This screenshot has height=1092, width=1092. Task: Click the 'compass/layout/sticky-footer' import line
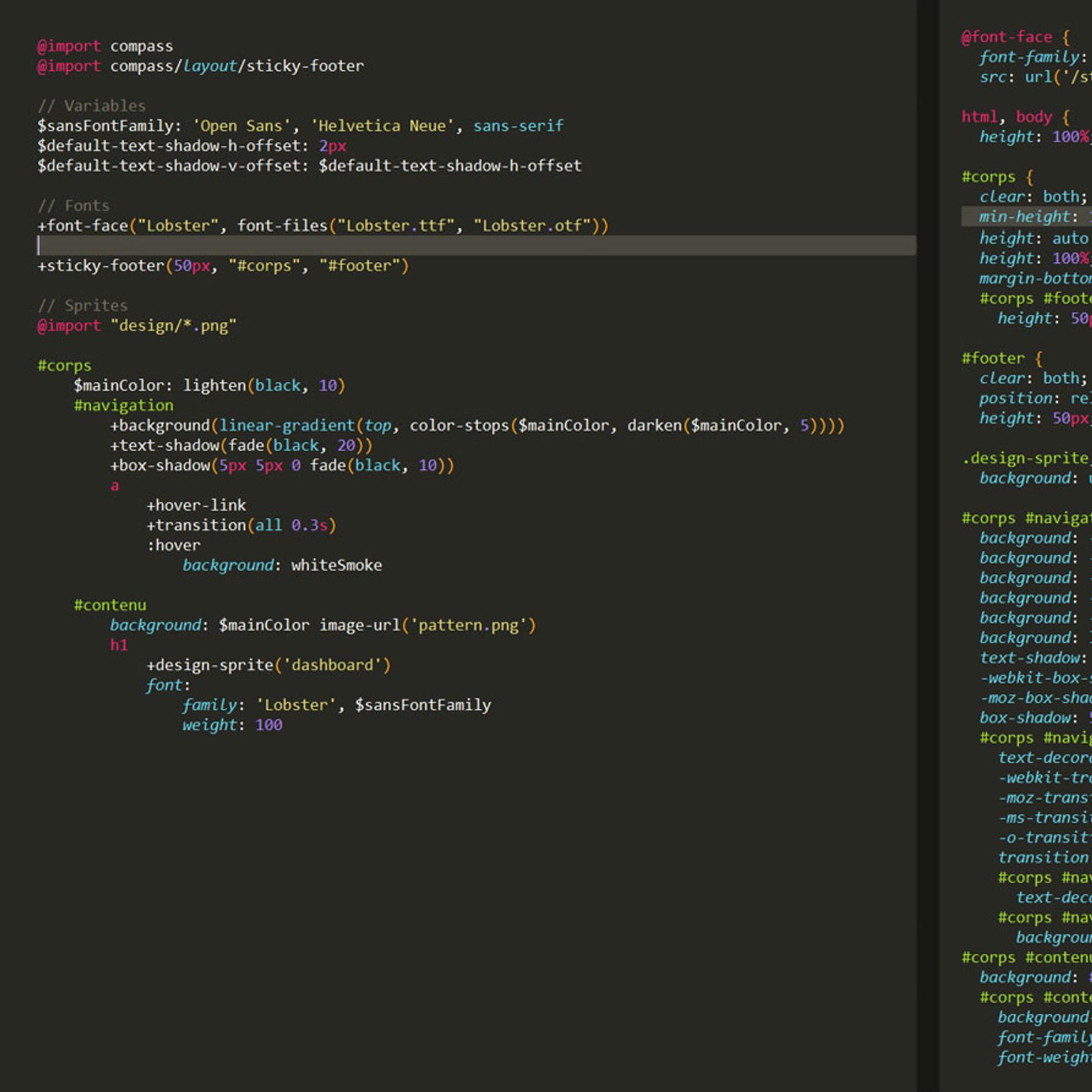tap(201, 66)
